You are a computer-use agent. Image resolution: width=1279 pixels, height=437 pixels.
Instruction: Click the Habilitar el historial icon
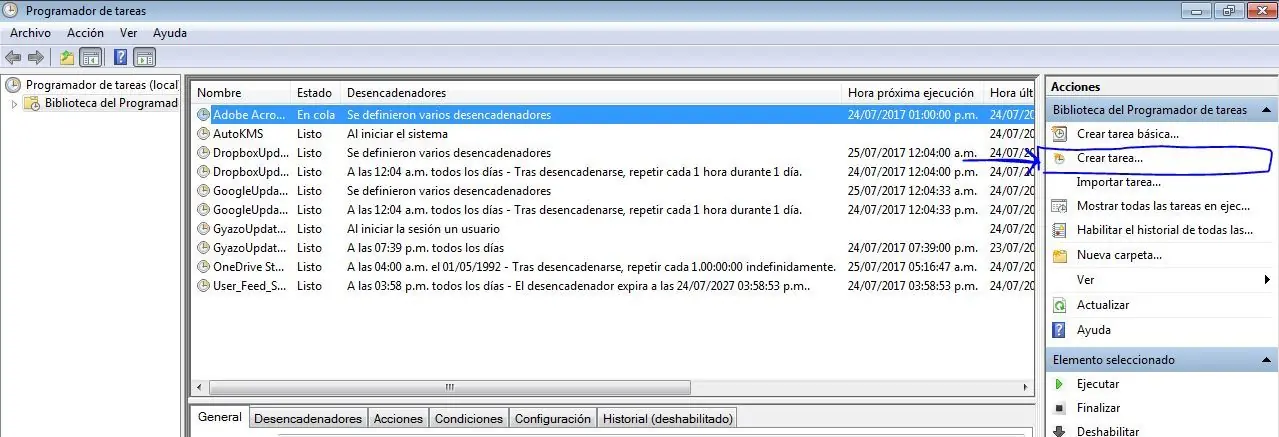click(x=1059, y=230)
